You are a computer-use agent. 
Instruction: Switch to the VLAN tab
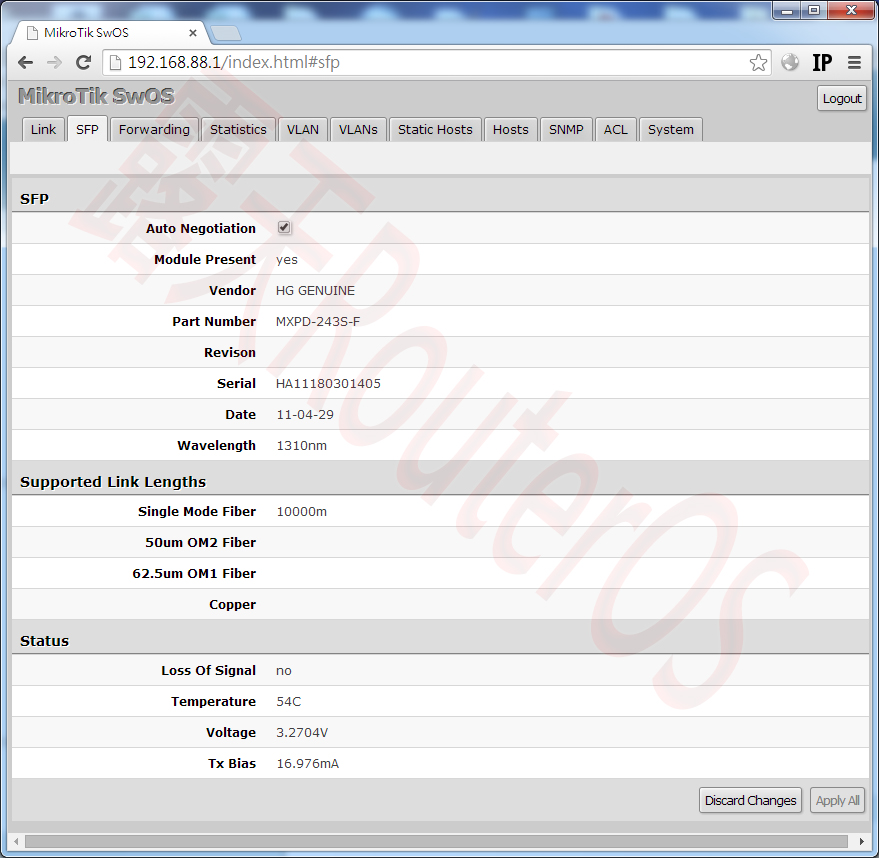[x=303, y=129]
